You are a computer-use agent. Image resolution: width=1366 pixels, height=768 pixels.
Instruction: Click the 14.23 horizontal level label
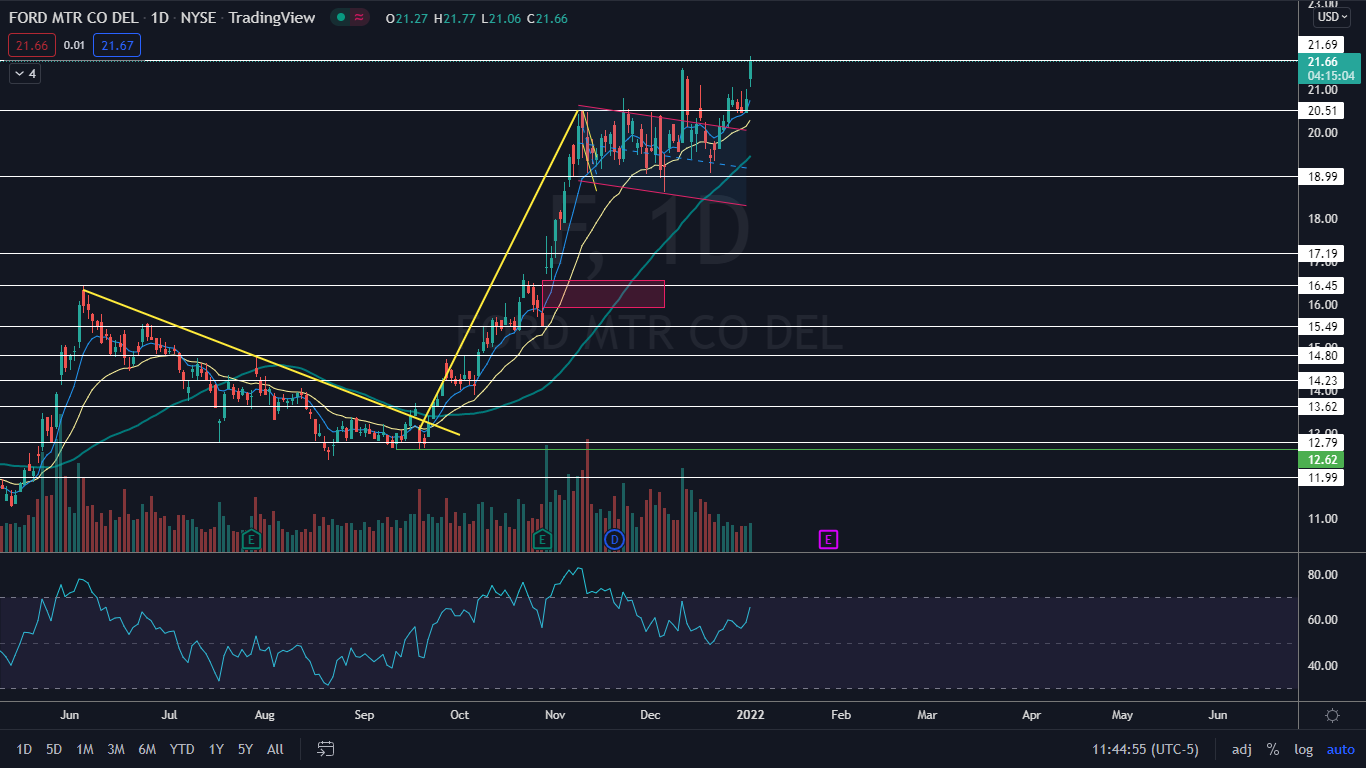1324,381
